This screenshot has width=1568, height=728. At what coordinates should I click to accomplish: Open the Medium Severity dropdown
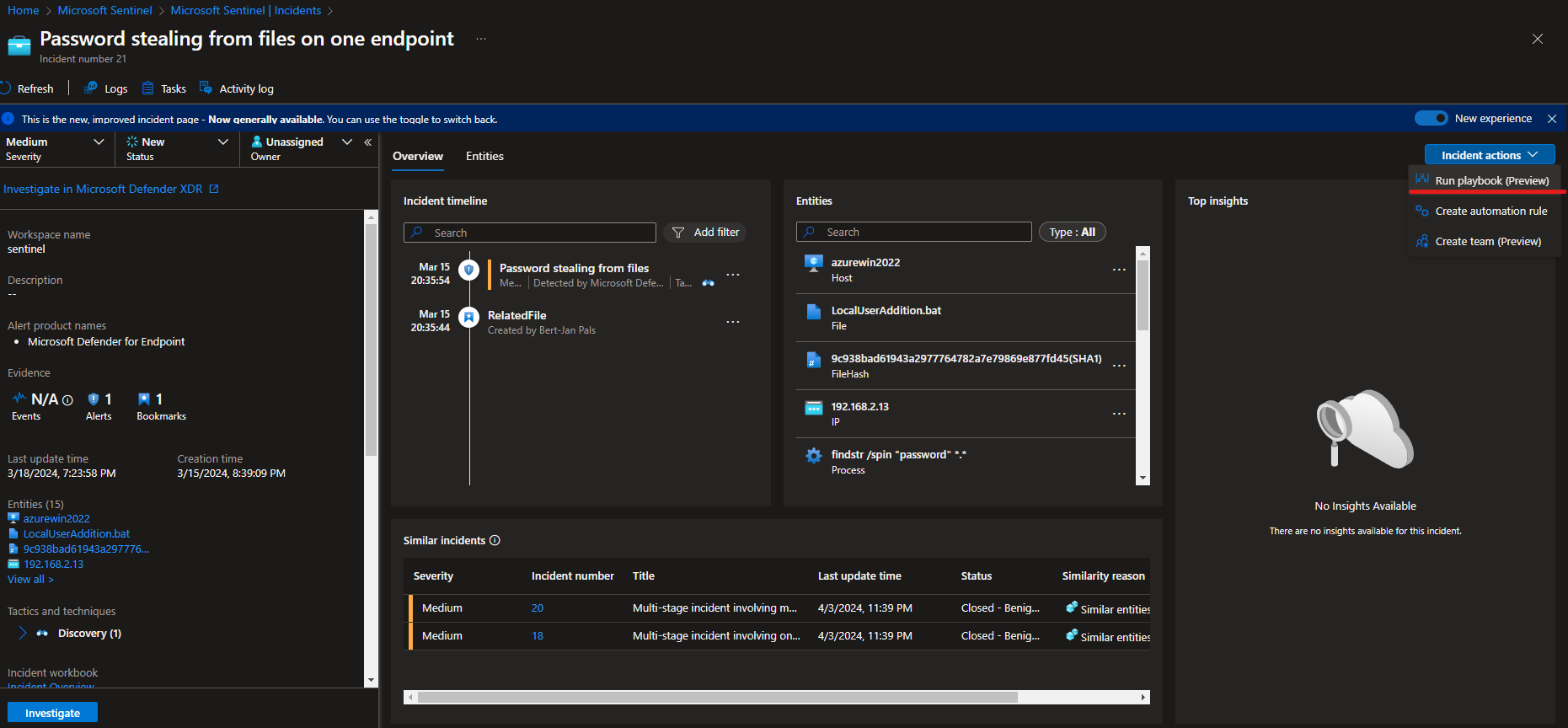[x=56, y=148]
